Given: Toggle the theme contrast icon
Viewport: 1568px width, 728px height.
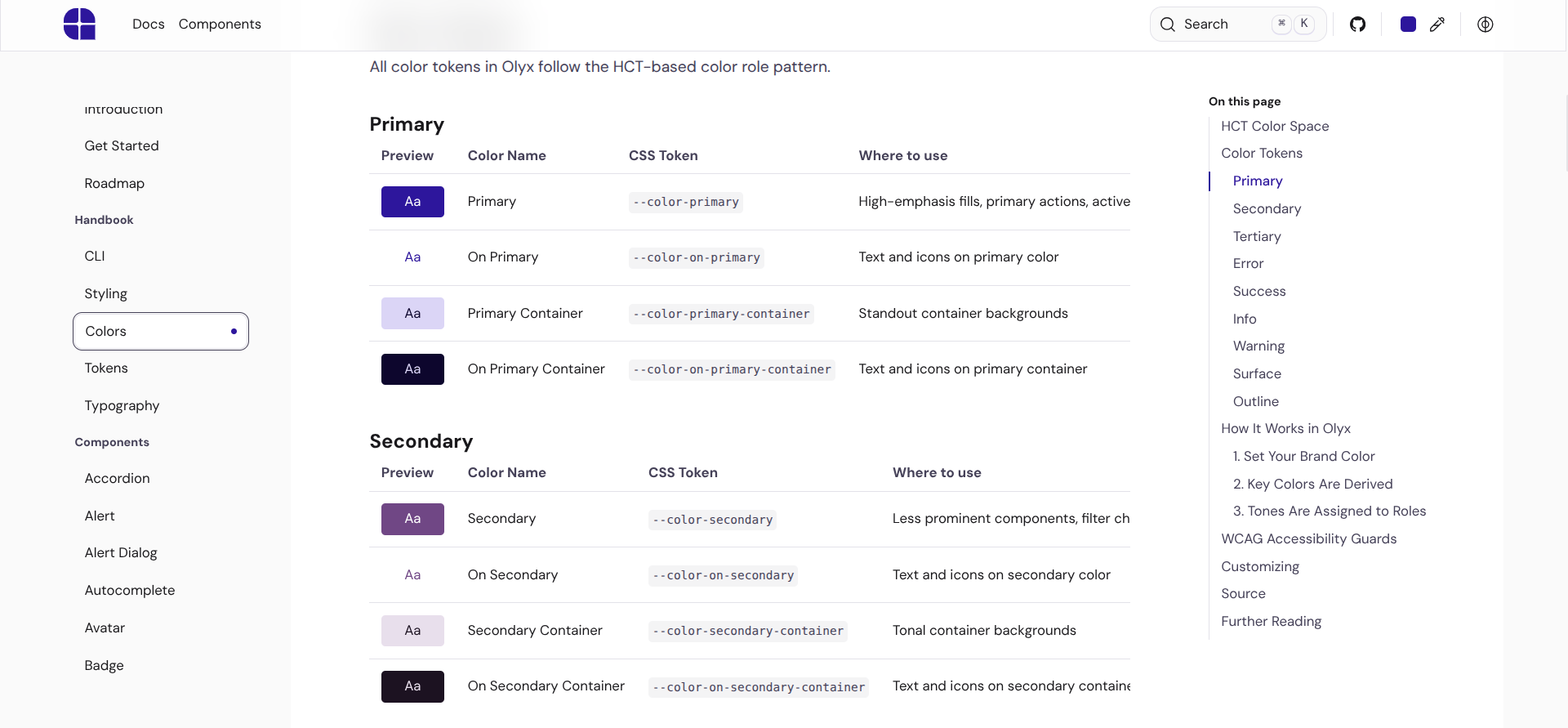Looking at the screenshot, I should tap(1485, 25).
